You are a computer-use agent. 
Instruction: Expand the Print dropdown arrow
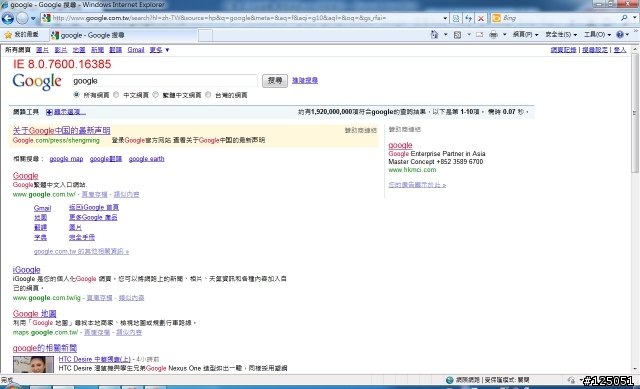pos(504,35)
